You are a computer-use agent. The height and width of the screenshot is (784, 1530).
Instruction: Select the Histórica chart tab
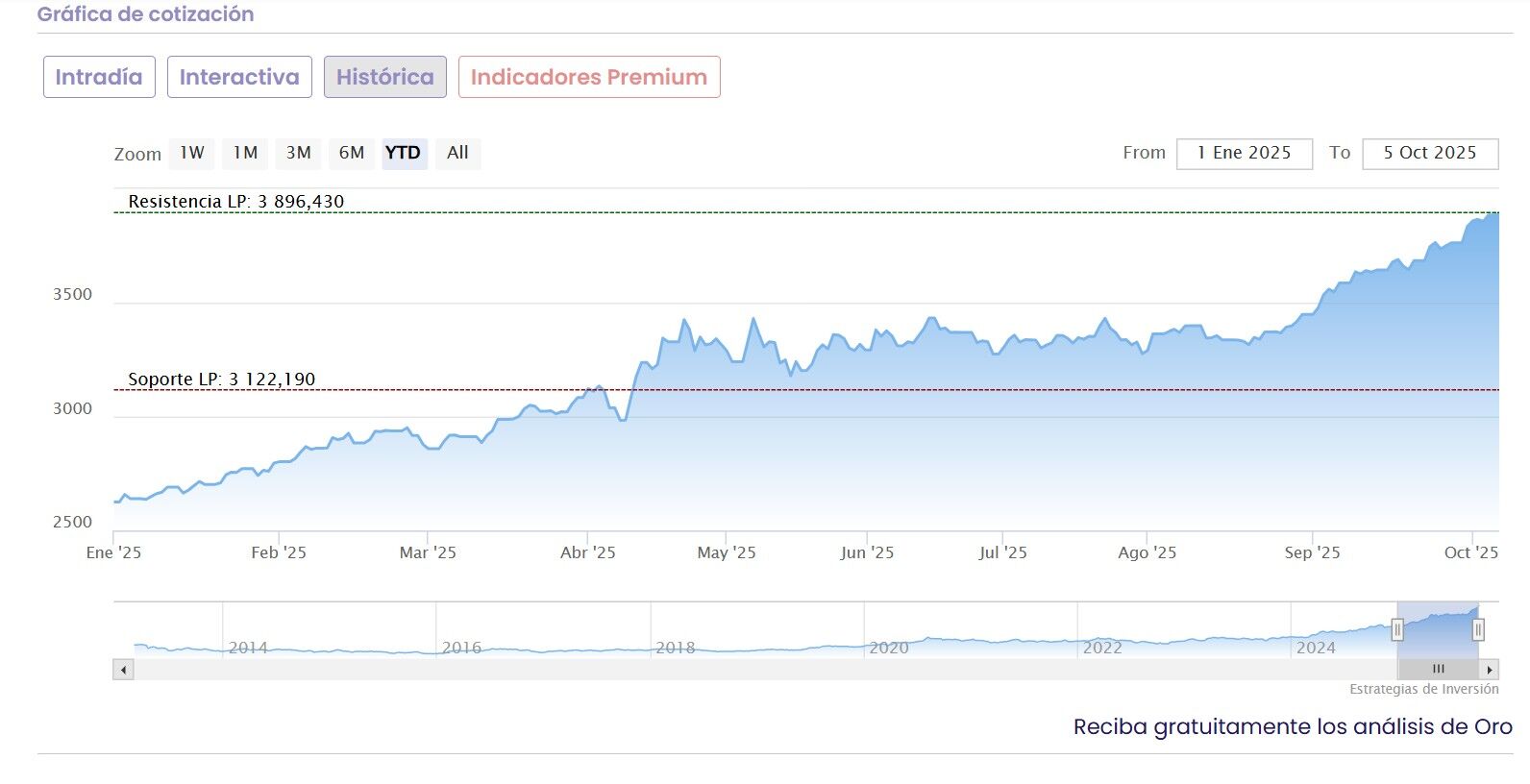(384, 77)
